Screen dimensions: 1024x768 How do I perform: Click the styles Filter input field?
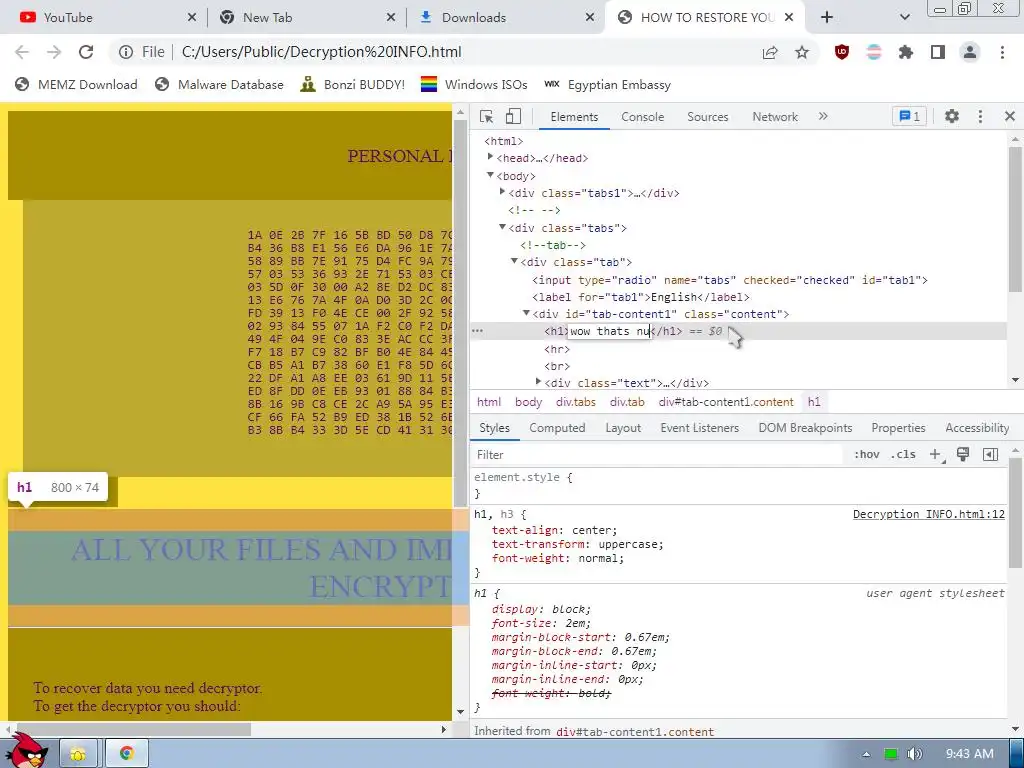click(658, 455)
